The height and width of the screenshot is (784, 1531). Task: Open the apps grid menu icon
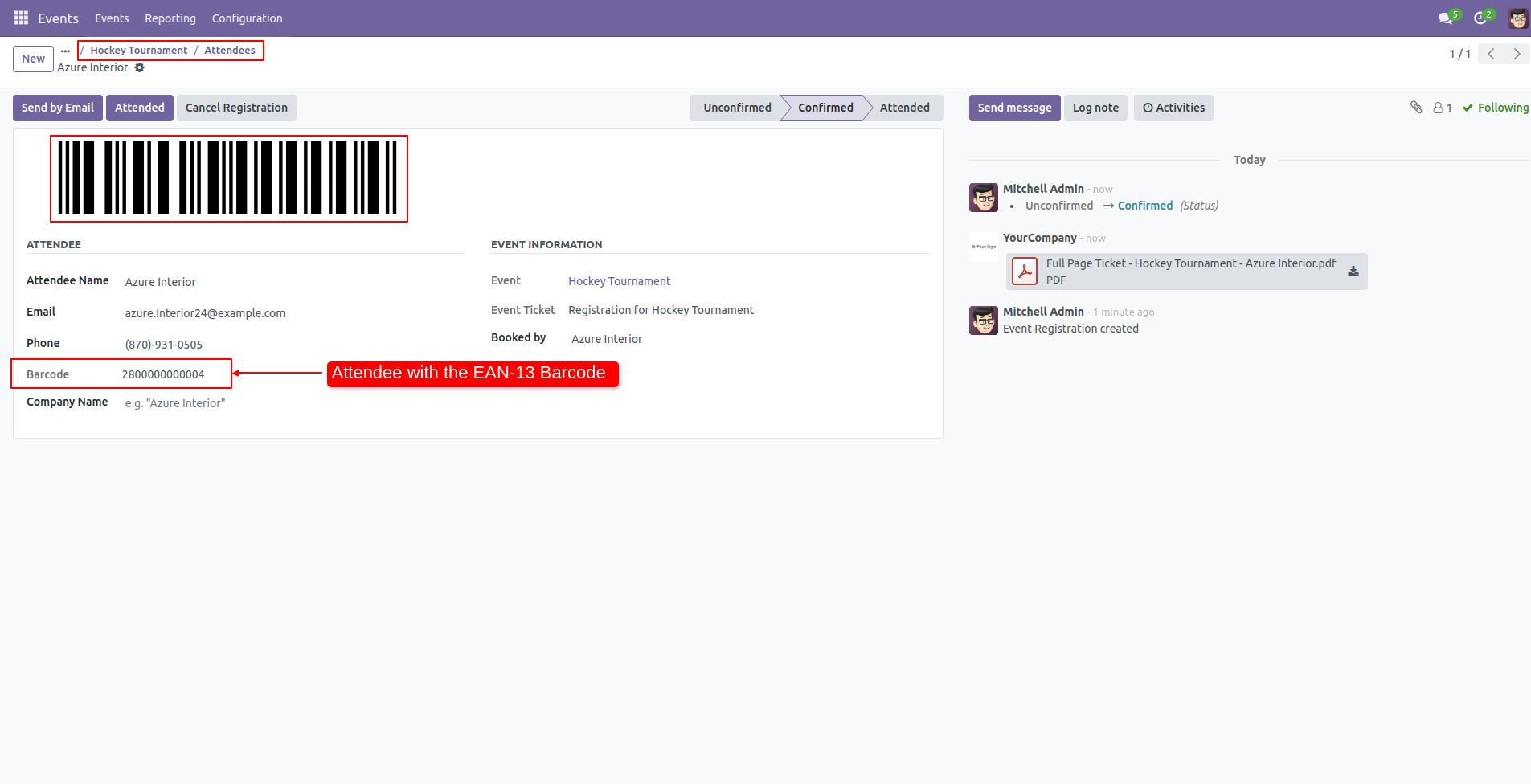(x=21, y=18)
